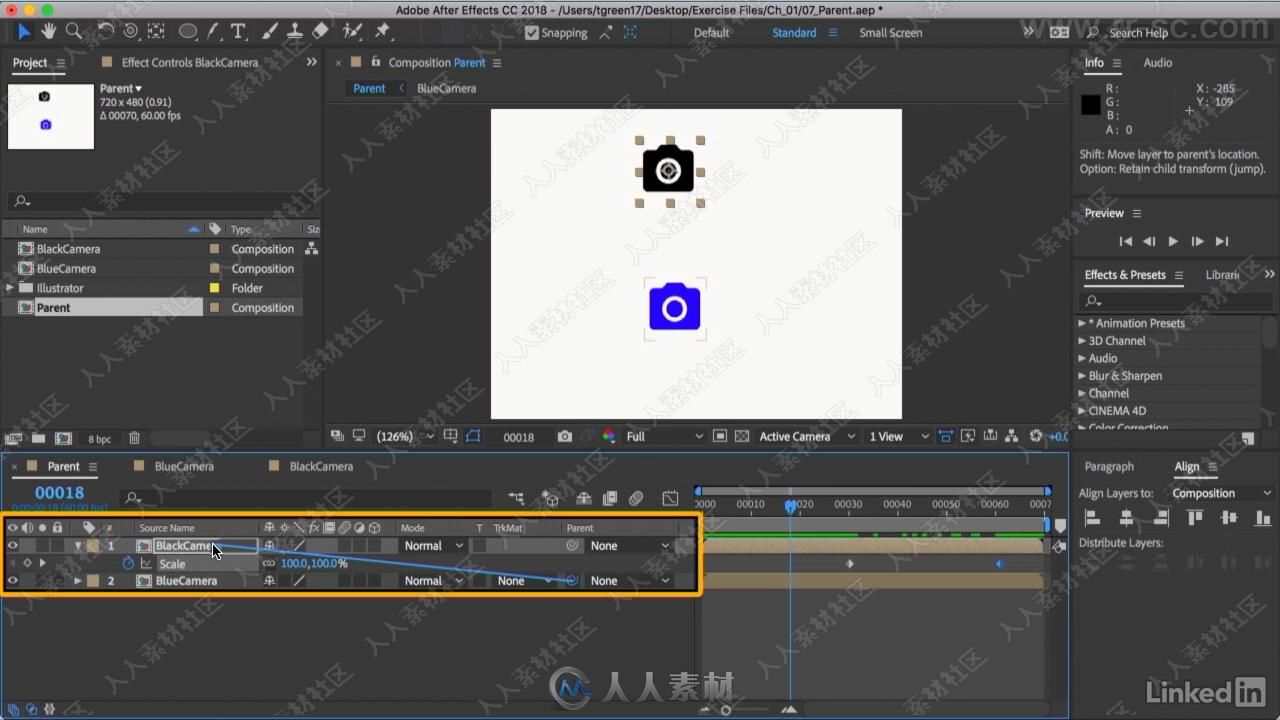Screen dimensions: 1280x720
Task: Toggle region of interest in viewer
Action: pos(720,436)
